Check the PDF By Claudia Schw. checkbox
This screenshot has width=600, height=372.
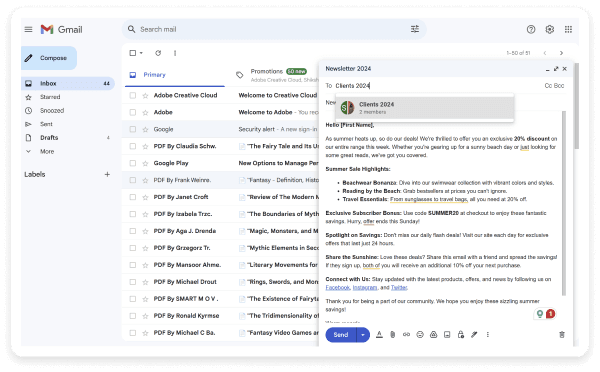click(133, 147)
